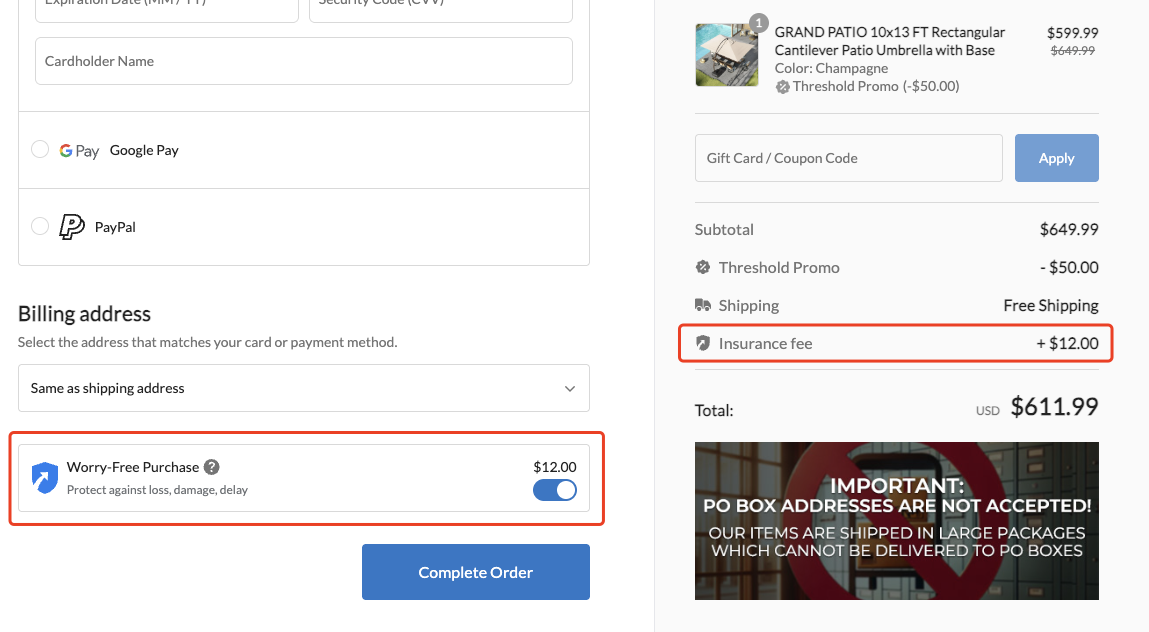This screenshot has height=632, width=1149.
Task: Click the Google Pay logo
Action: (x=79, y=151)
